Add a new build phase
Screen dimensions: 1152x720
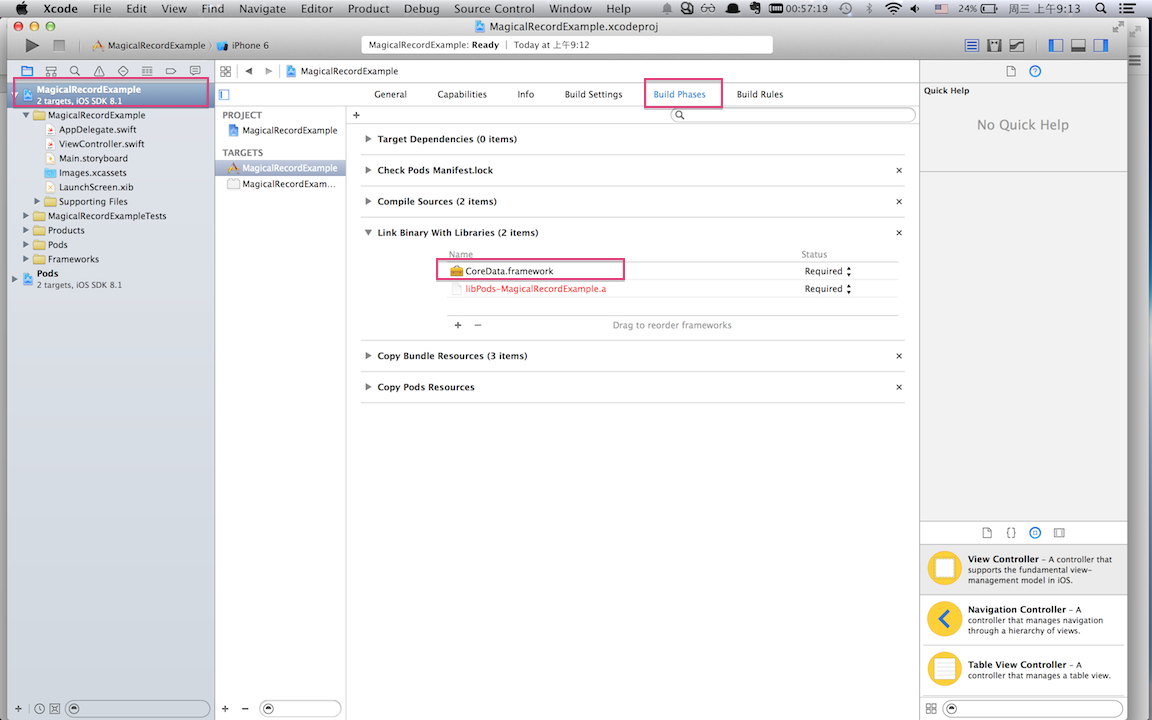click(x=356, y=115)
